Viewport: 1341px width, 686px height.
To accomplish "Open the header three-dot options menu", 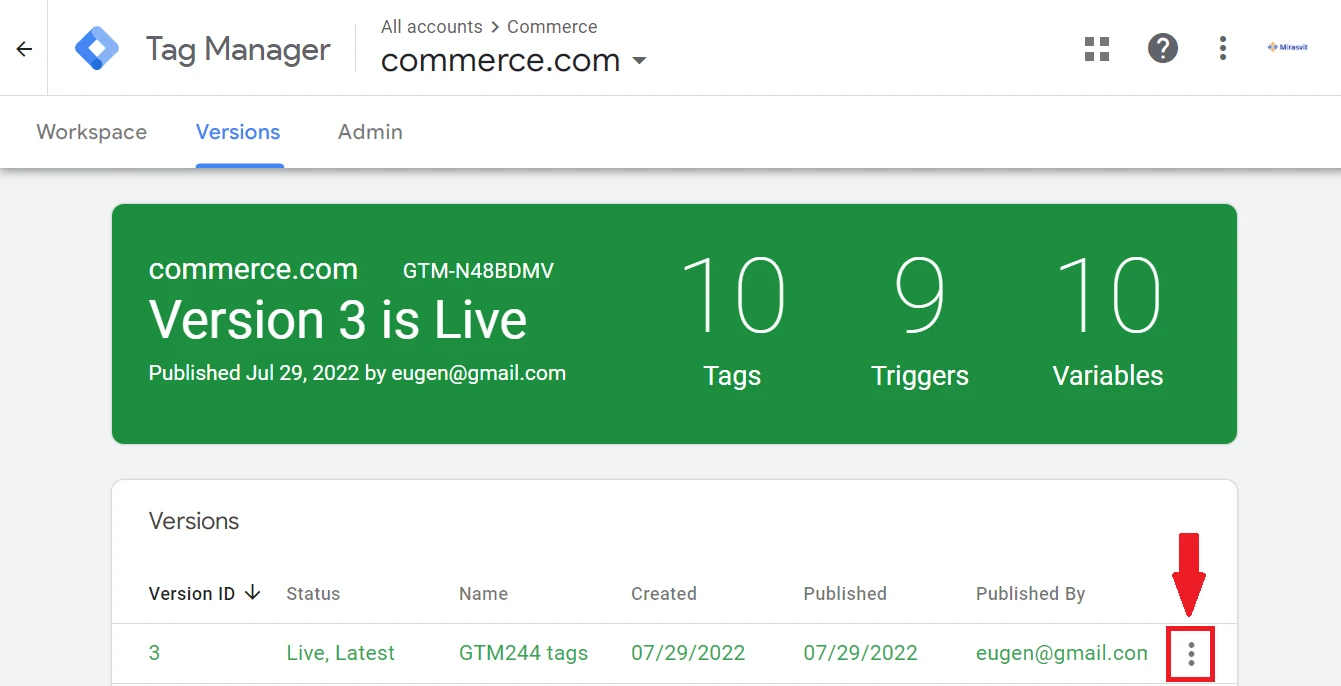I will [x=1222, y=48].
